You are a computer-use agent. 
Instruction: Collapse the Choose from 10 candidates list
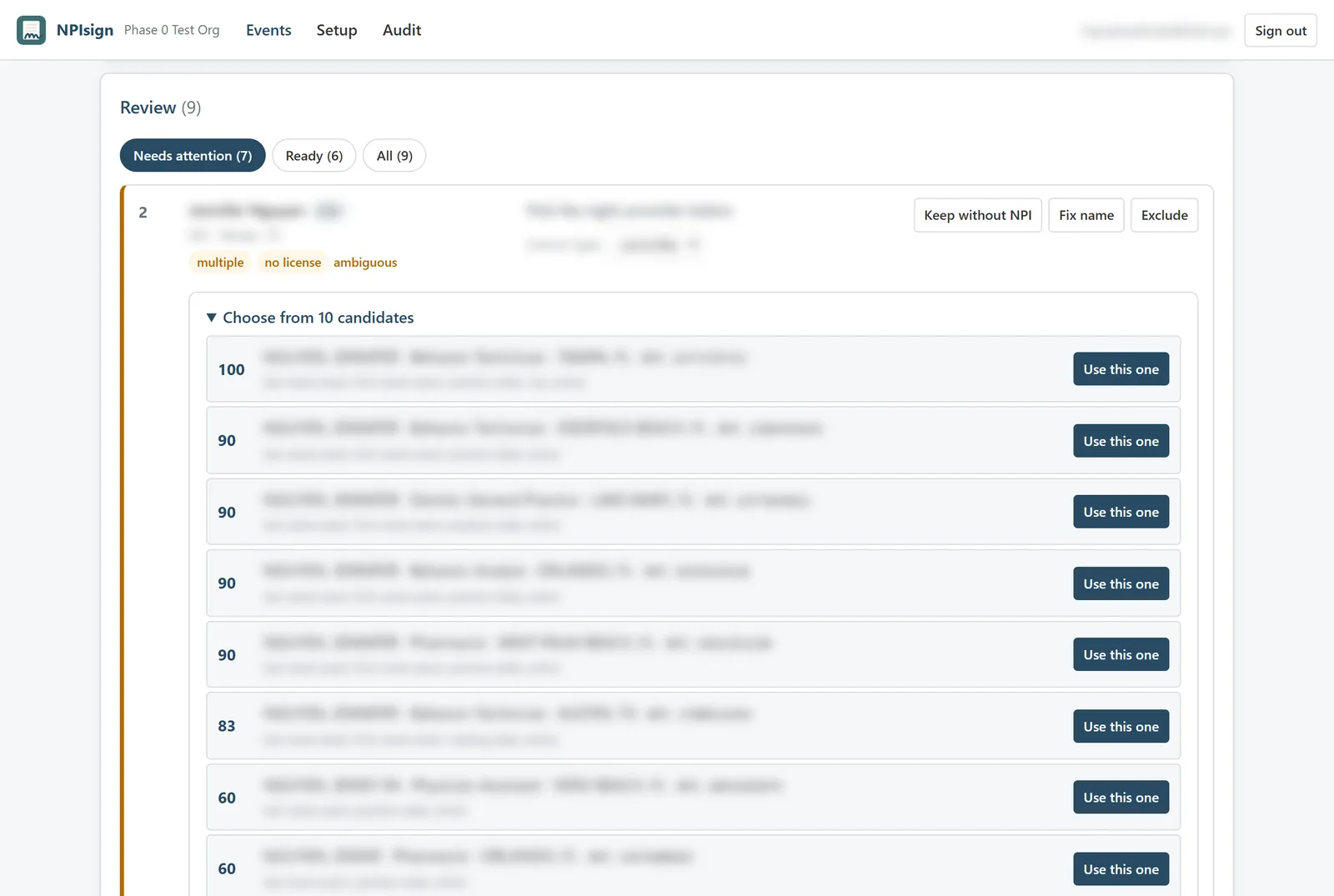[x=310, y=318]
